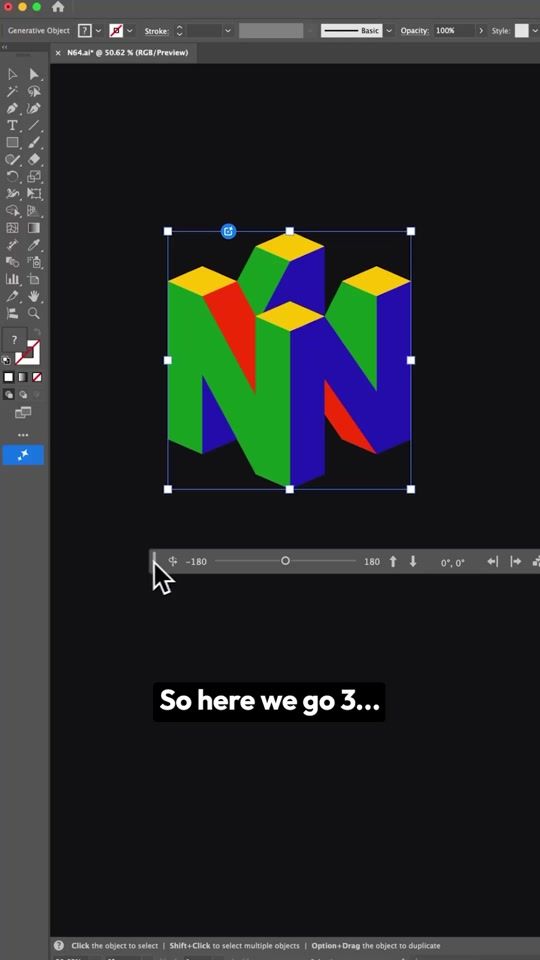The width and height of the screenshot is (540, 960).
Task: Click the Home icon in title bar
Action: [58, 7]
